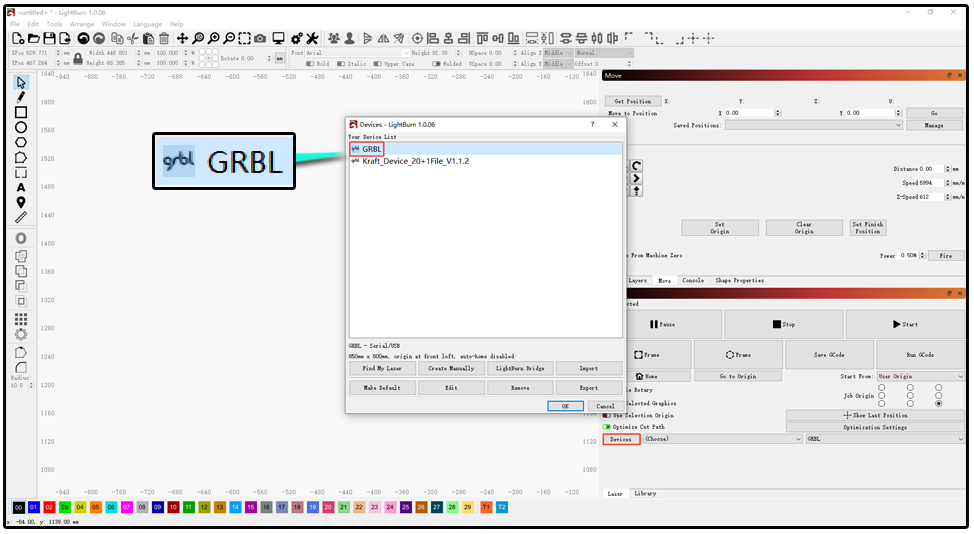Click the New file icon in the toolbar
The width and height of the screenshot is (974, 534).
point(18,38)
